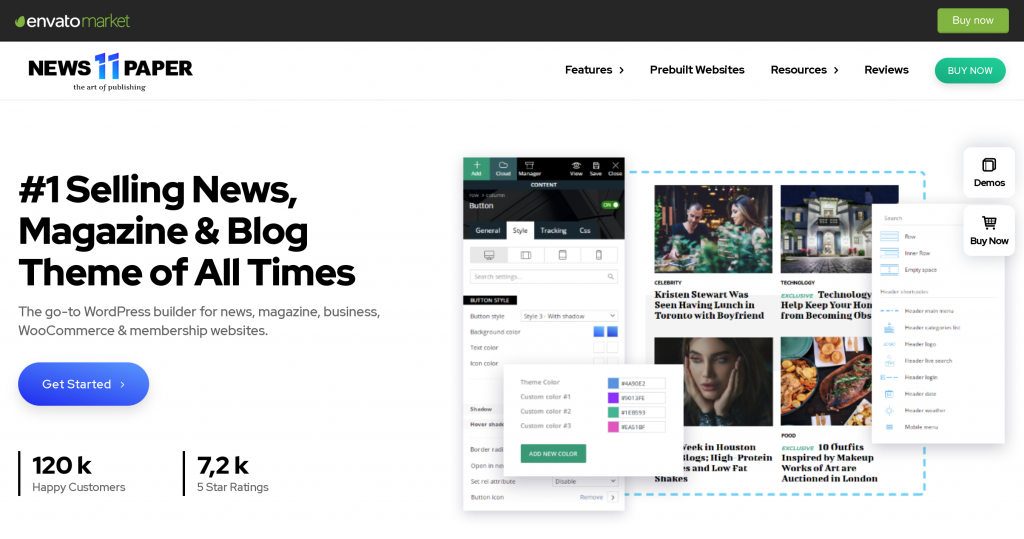Open the Kristen Stewart article thumbnail

pyautogui.click(x=713, y=229)
